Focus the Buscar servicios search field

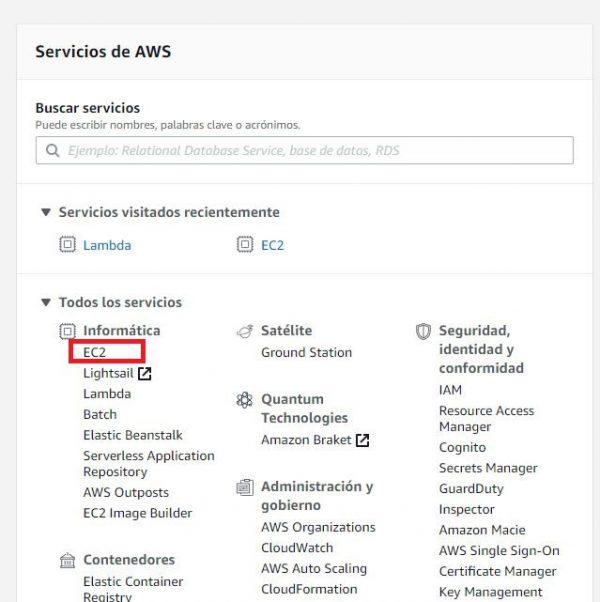click(310, 151)
